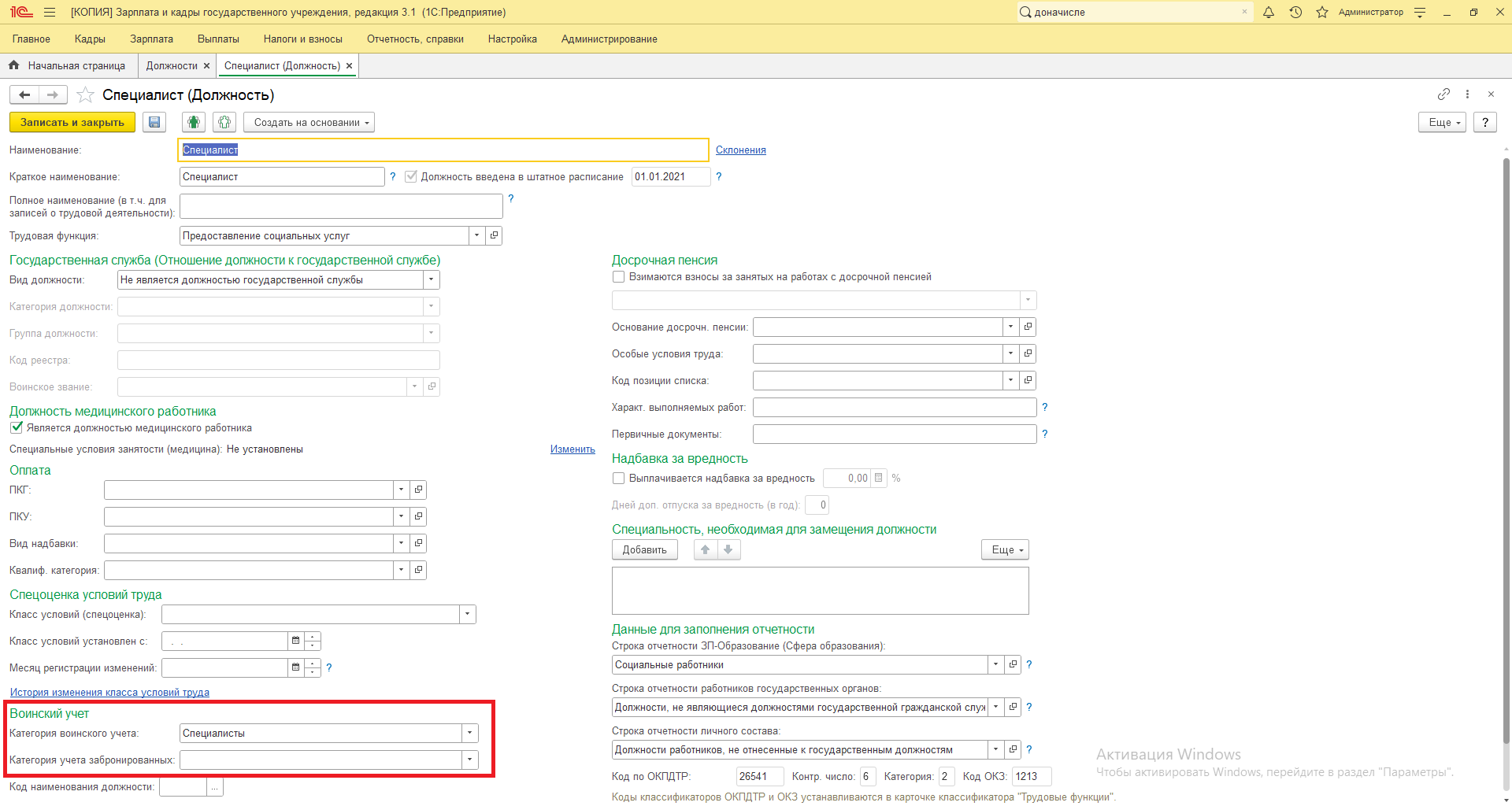
Task: Switch to Должности tab
Action: pos(172,65)
